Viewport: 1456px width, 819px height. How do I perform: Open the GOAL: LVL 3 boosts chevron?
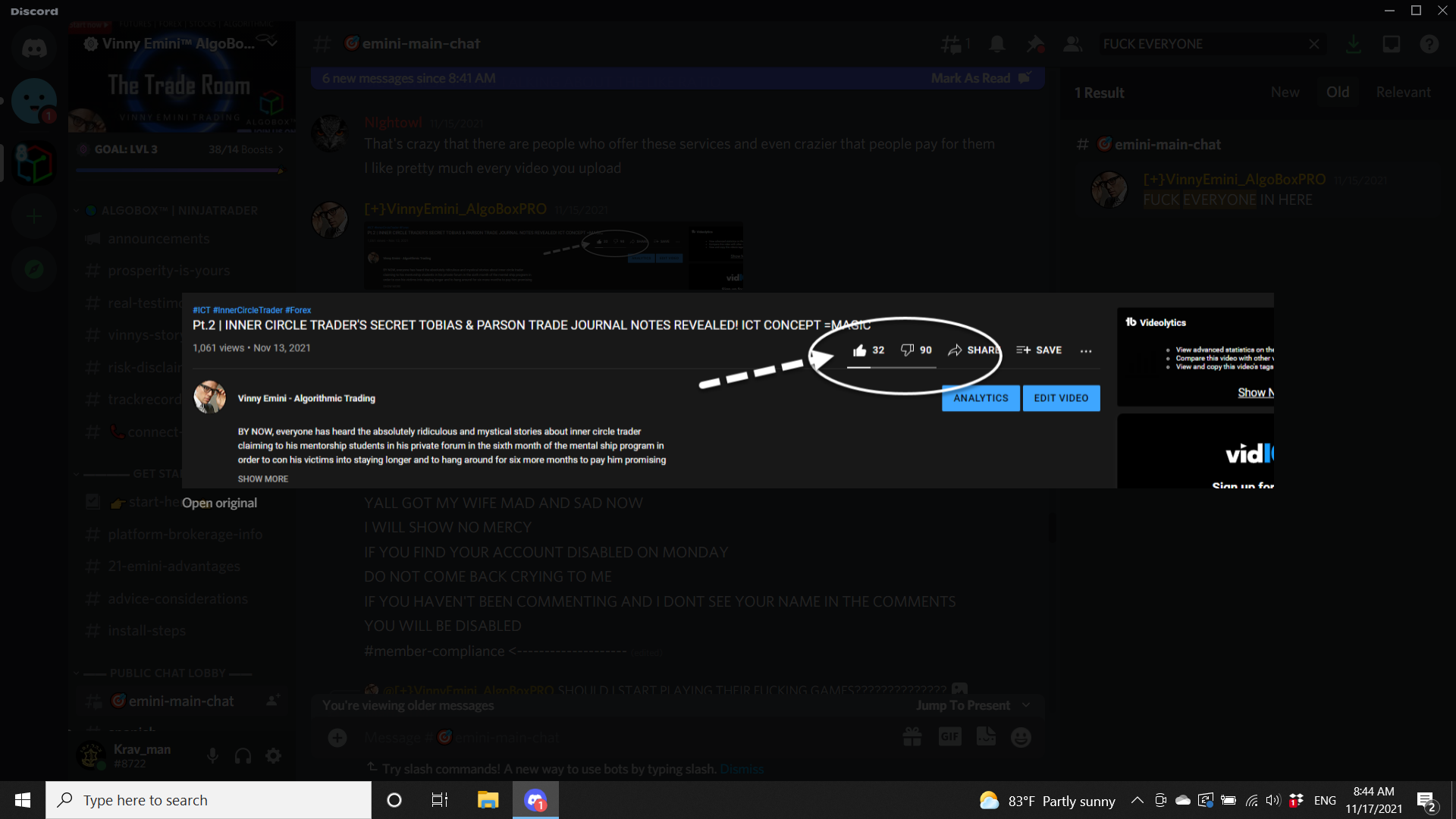[281, 149]
